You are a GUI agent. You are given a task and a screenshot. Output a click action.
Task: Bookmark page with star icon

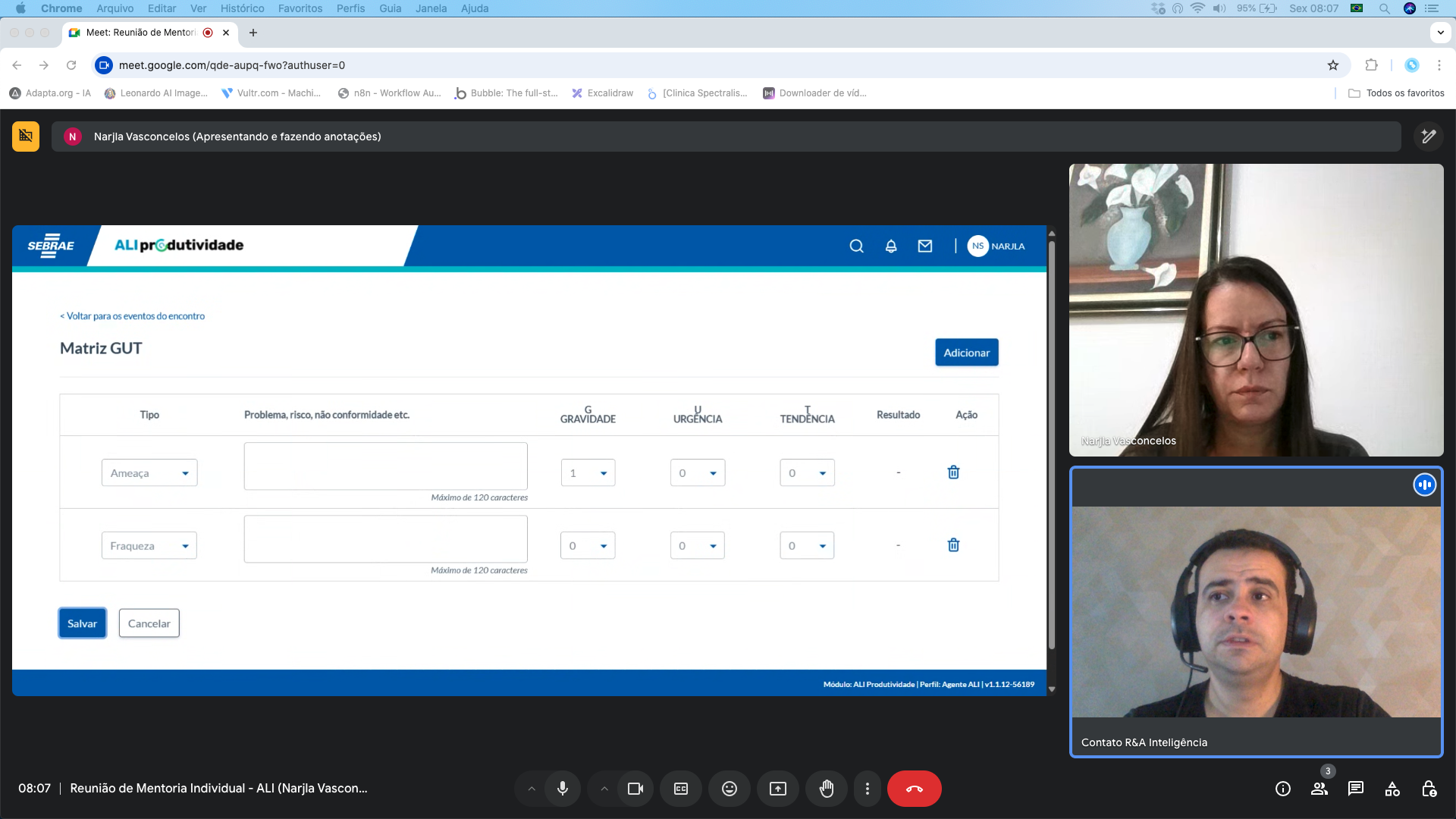point(1332,65)
